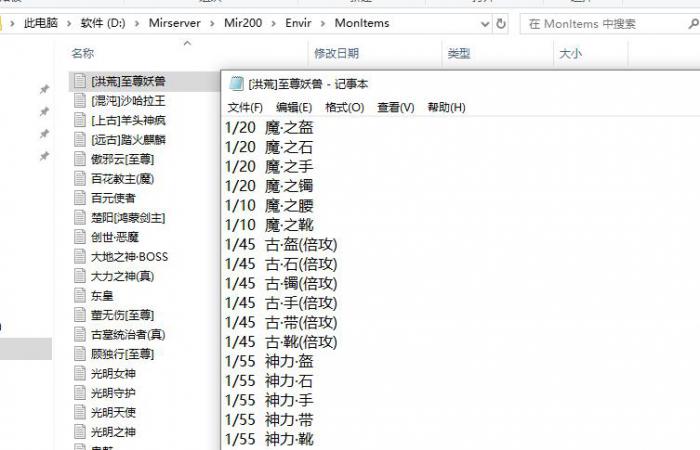Click the file icon of 光明天使
The width and height of the screenshot is (700, 450).
pos(80,412)
